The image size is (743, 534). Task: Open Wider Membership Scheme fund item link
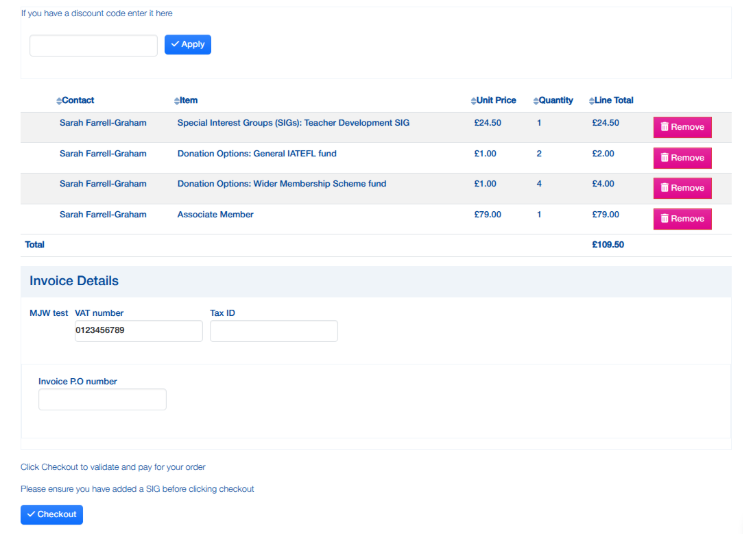(x=281, y=184)
